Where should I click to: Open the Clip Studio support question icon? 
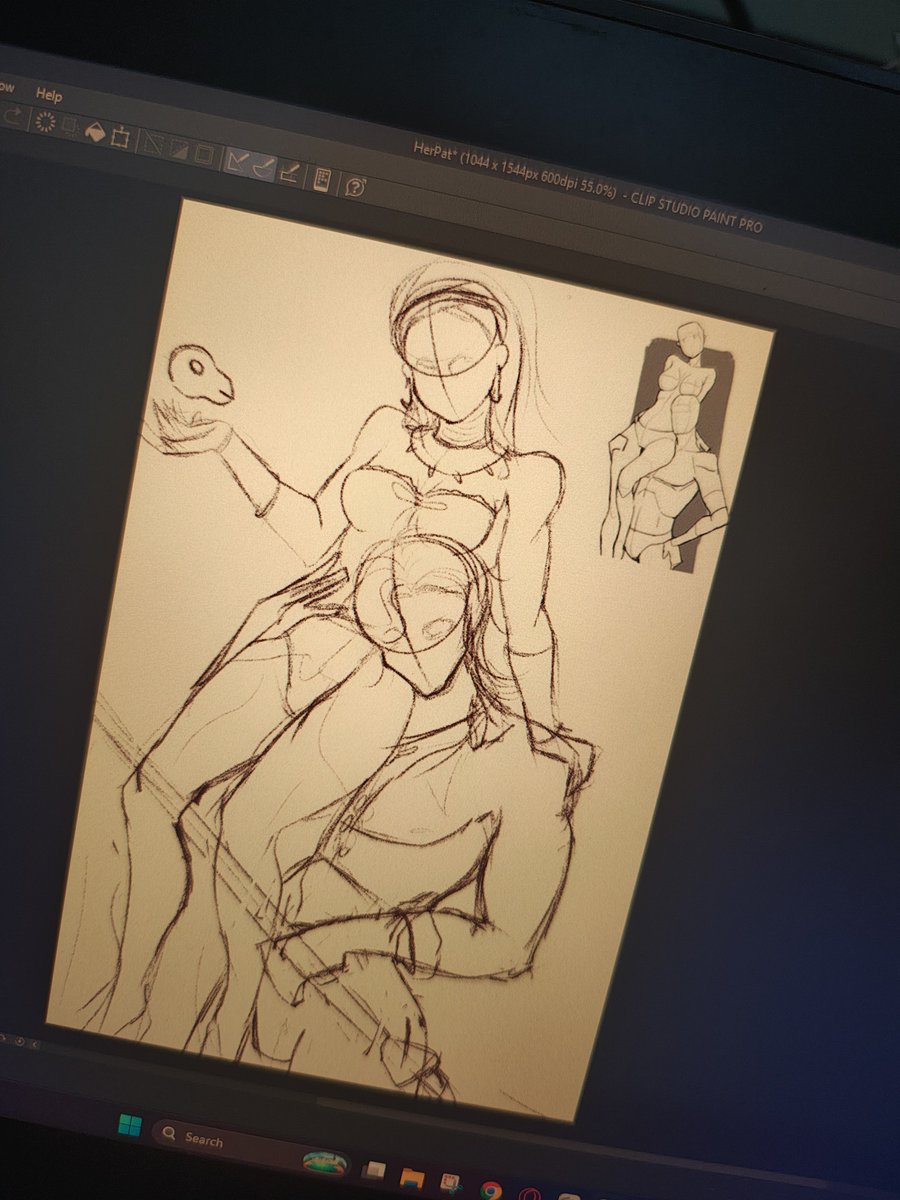tap(355, 185)
